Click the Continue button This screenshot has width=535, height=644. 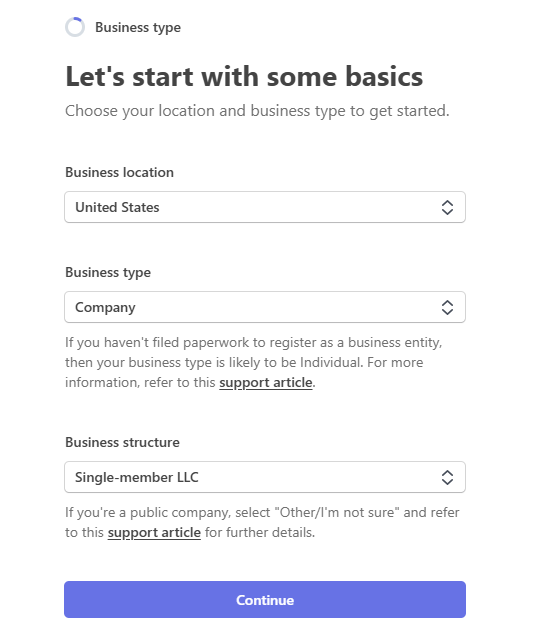click(265, 600)
